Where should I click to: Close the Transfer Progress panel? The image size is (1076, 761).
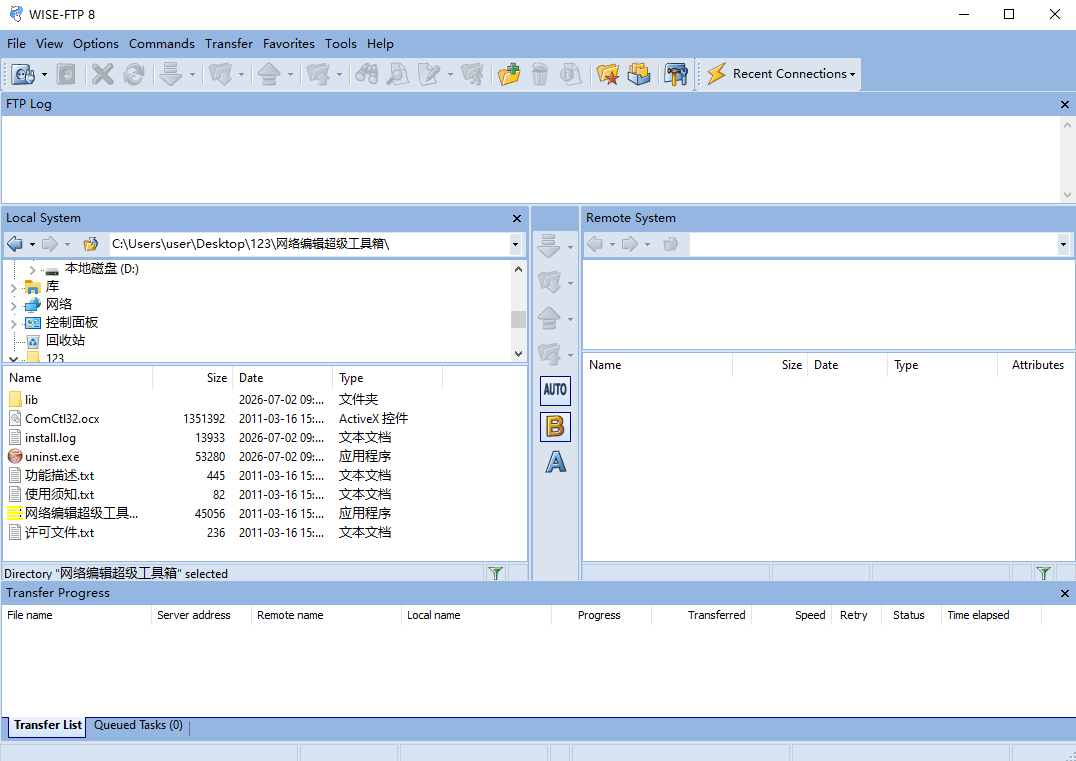pos(1065,594)
